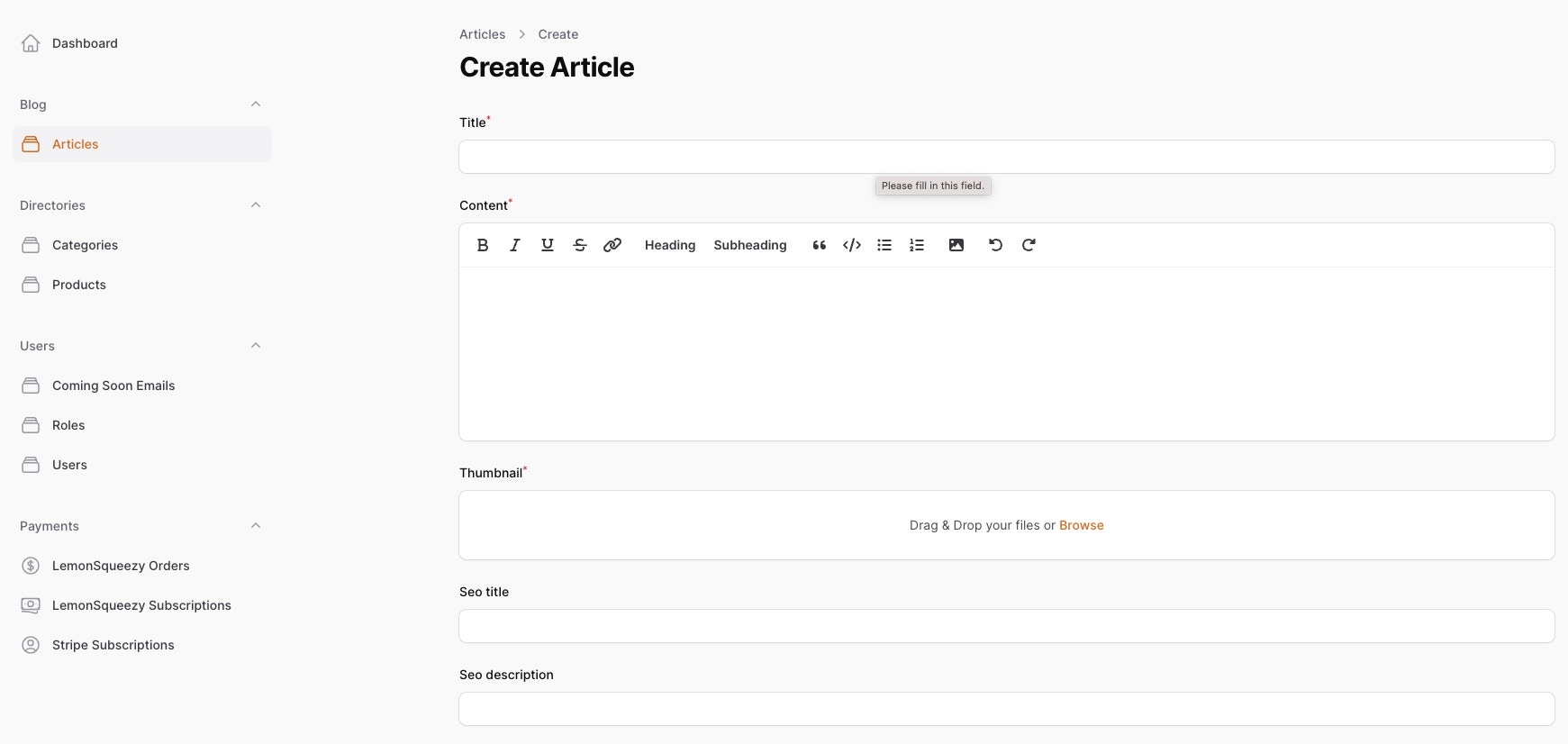The height and width of the screenshot is (744, 1568).
Task: Click the LemonSqueezy Orders dollar icon
Action: pyautogui.click(x=31, y=566)
